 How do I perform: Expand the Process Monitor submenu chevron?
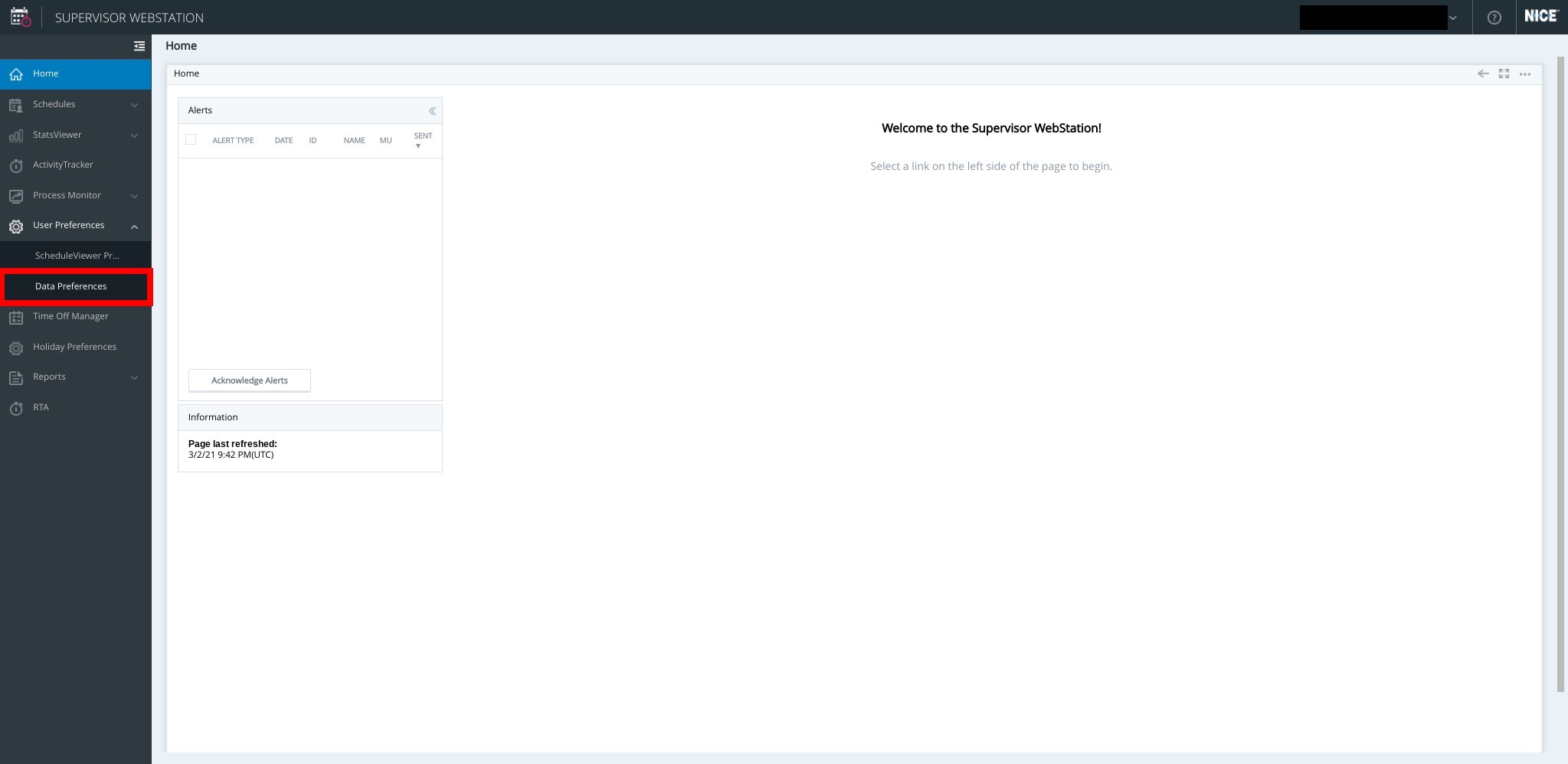pyautogui.click(x=134, y=196)
